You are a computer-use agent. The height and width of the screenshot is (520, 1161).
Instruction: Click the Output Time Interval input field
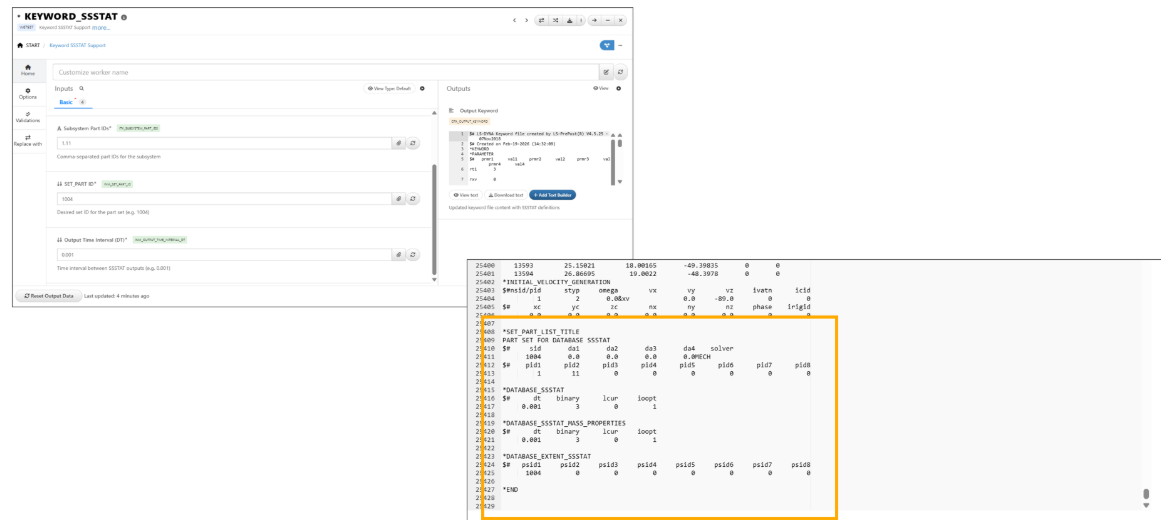click(220, 255)
